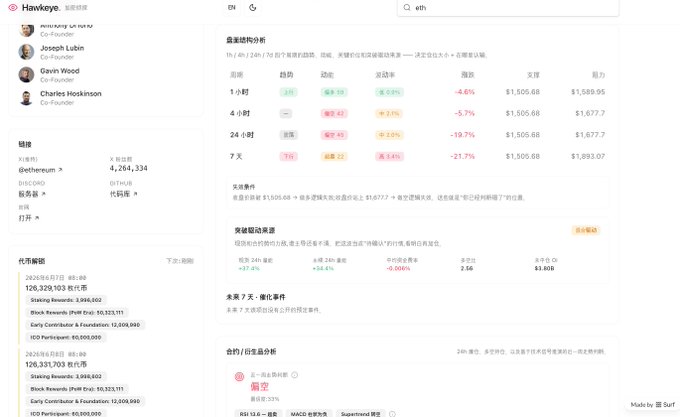Select 1 小时 row support '$1,505.68'
The width and height of the screenshot is (680, 417).
click(x=523, y=92)
